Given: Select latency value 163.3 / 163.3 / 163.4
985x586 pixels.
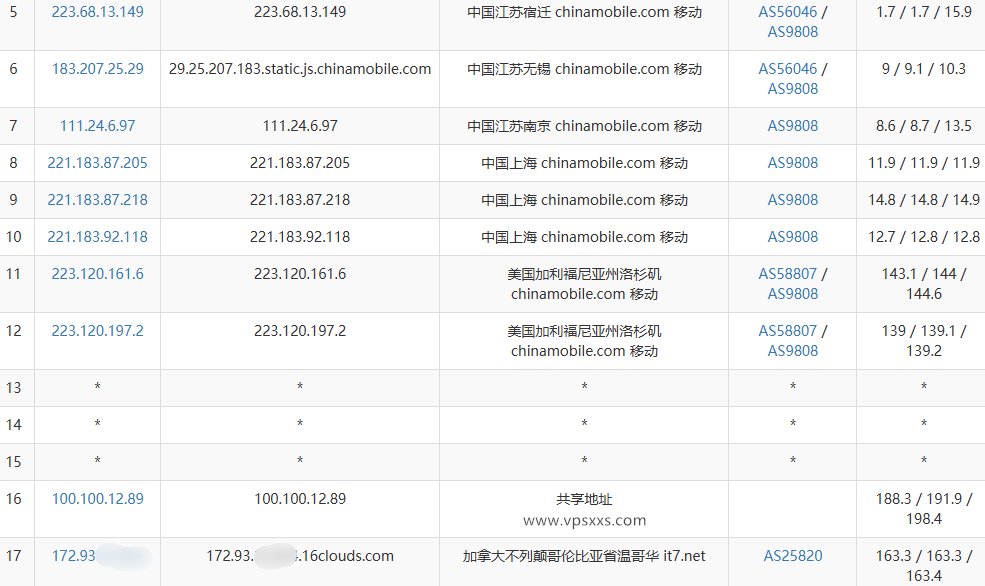Looking at the screenshot, I should click(923, 566).
